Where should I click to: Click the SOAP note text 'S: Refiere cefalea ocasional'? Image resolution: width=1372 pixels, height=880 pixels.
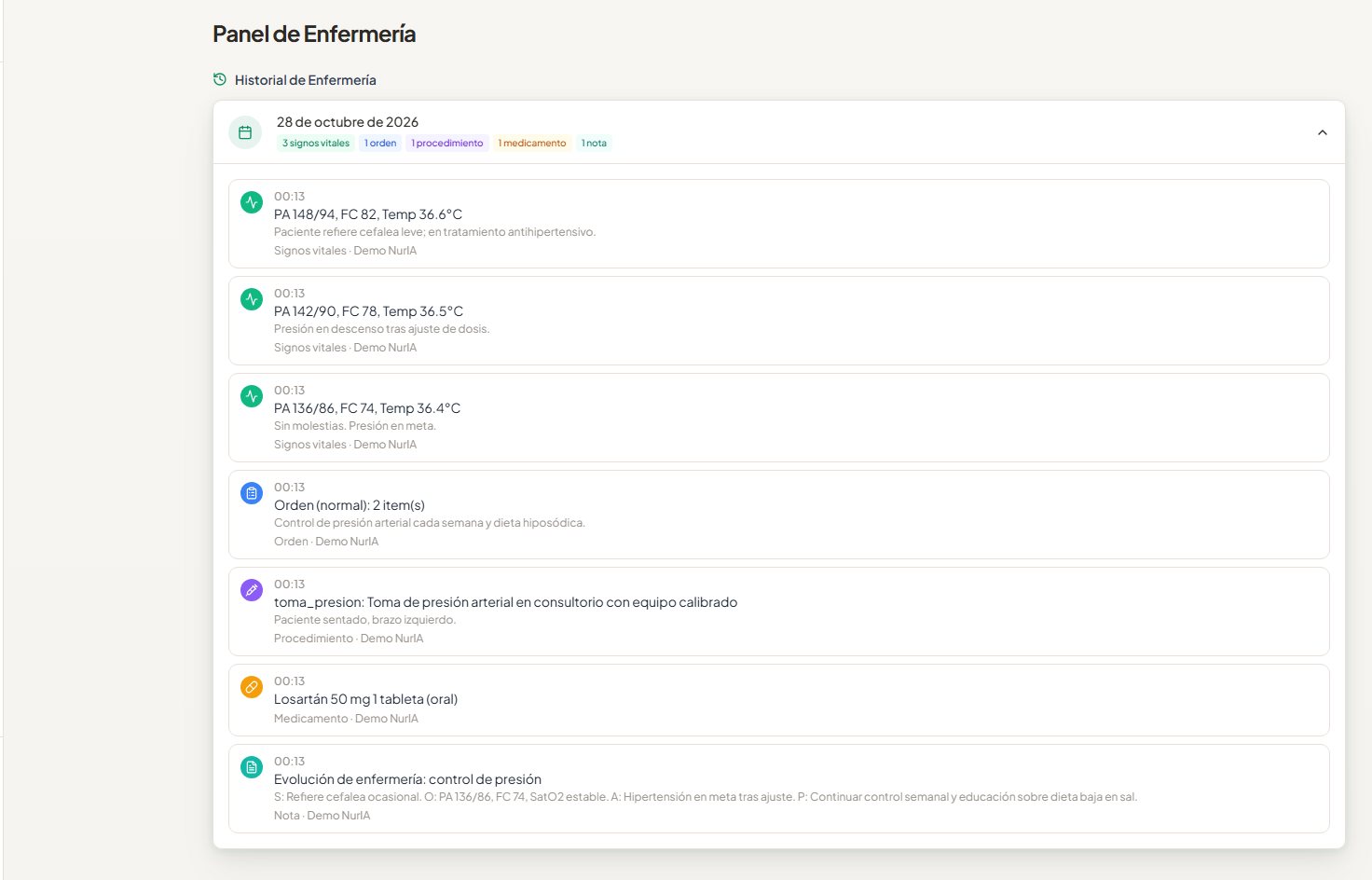pyautogui.click(x=706, y=797)
